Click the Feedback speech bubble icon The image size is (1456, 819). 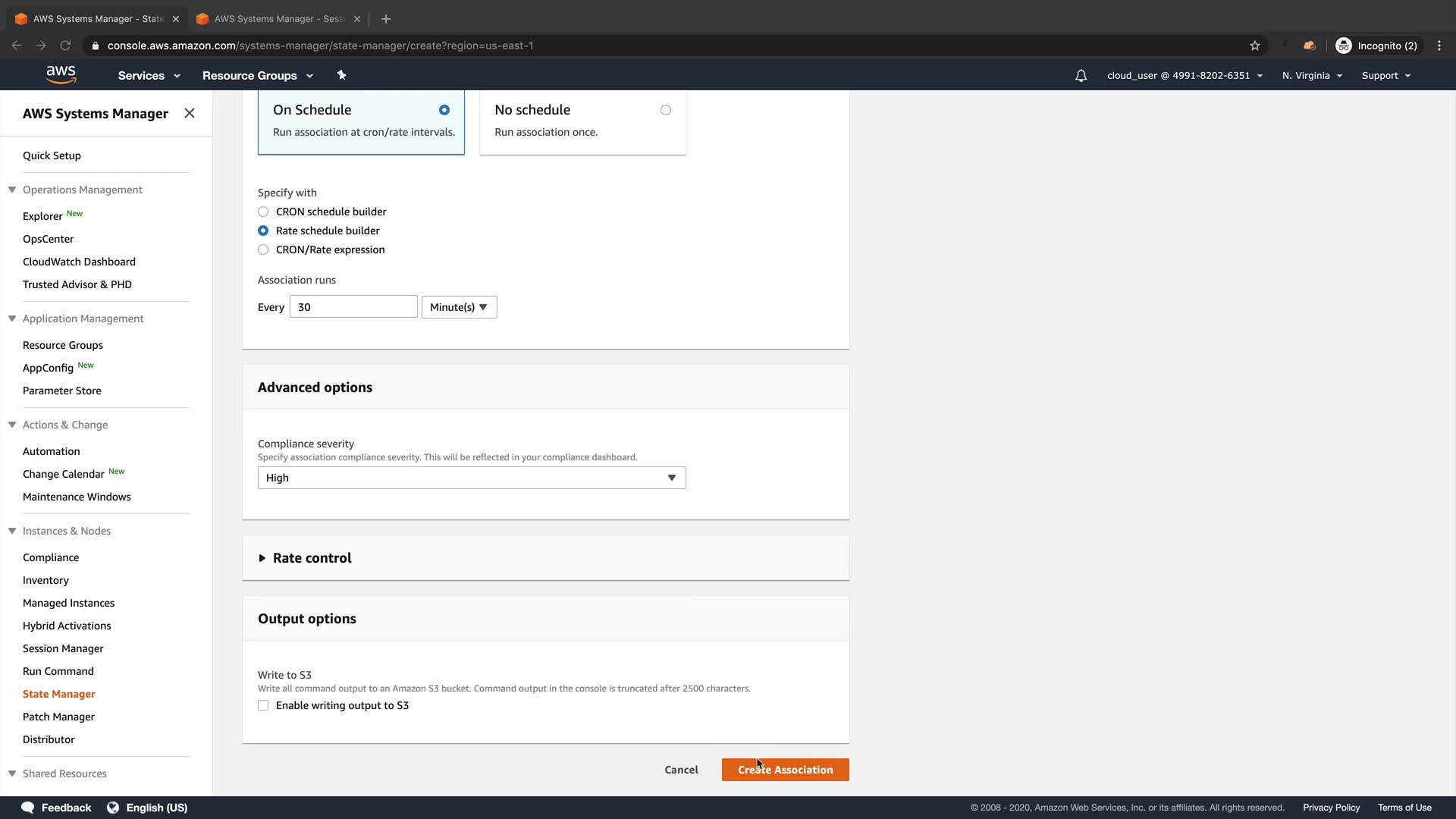[28, 808]
